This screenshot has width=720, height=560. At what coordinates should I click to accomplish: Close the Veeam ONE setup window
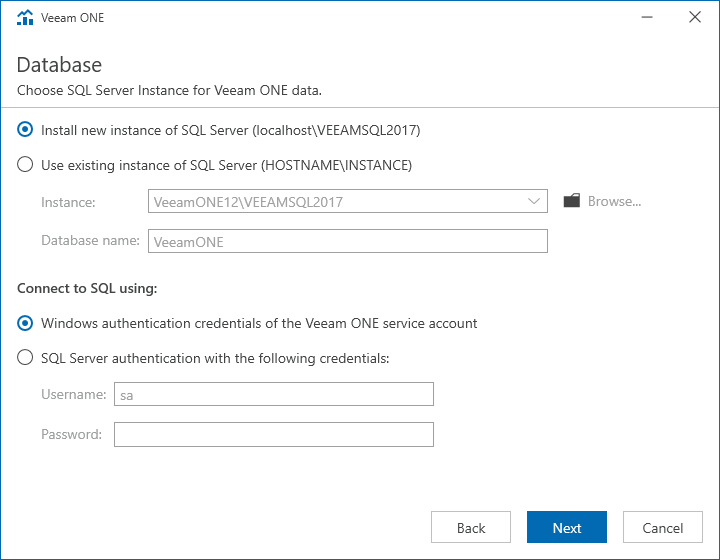tap(695, 17)
